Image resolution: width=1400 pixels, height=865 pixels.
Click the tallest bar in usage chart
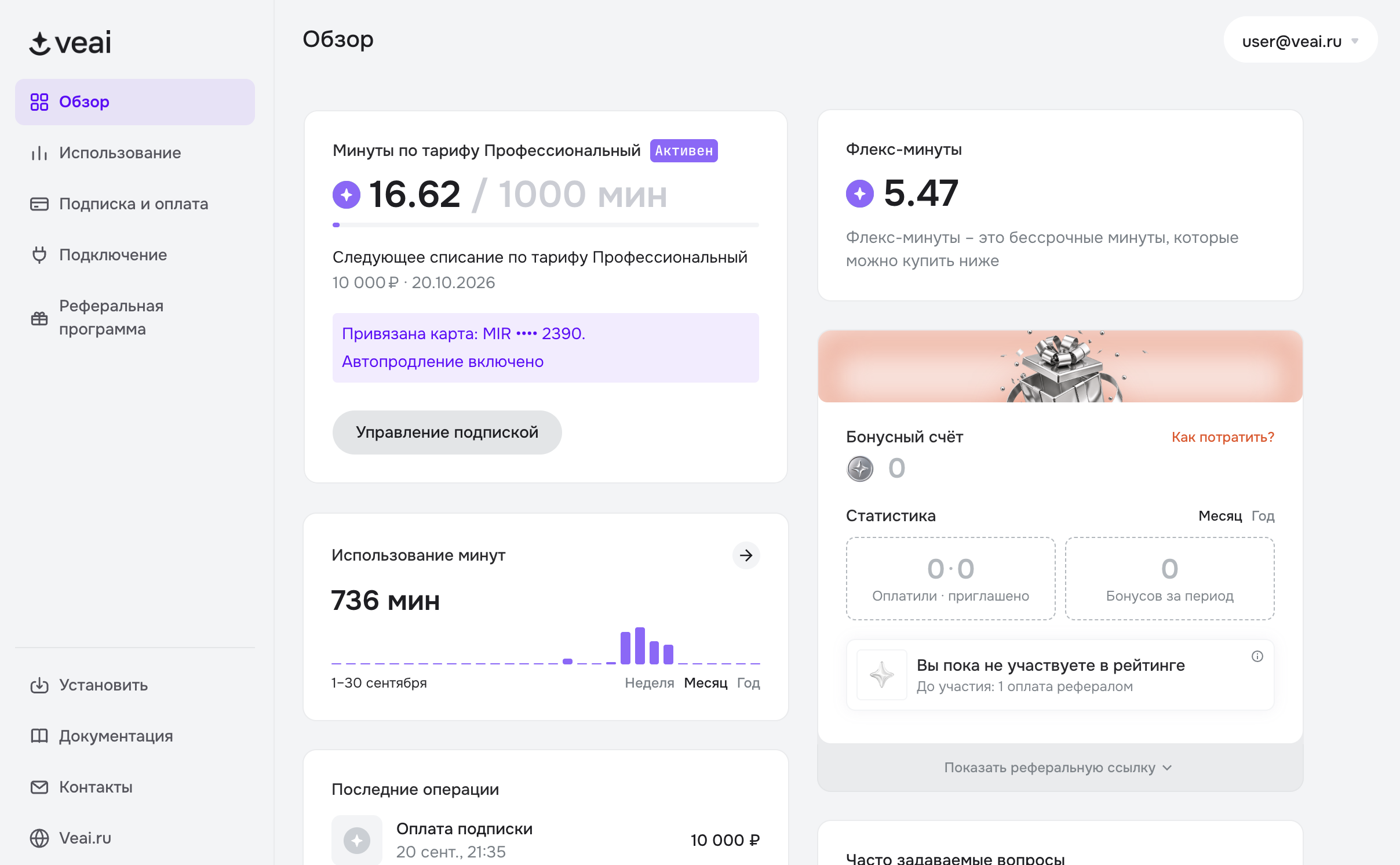[x=640, y=645]
